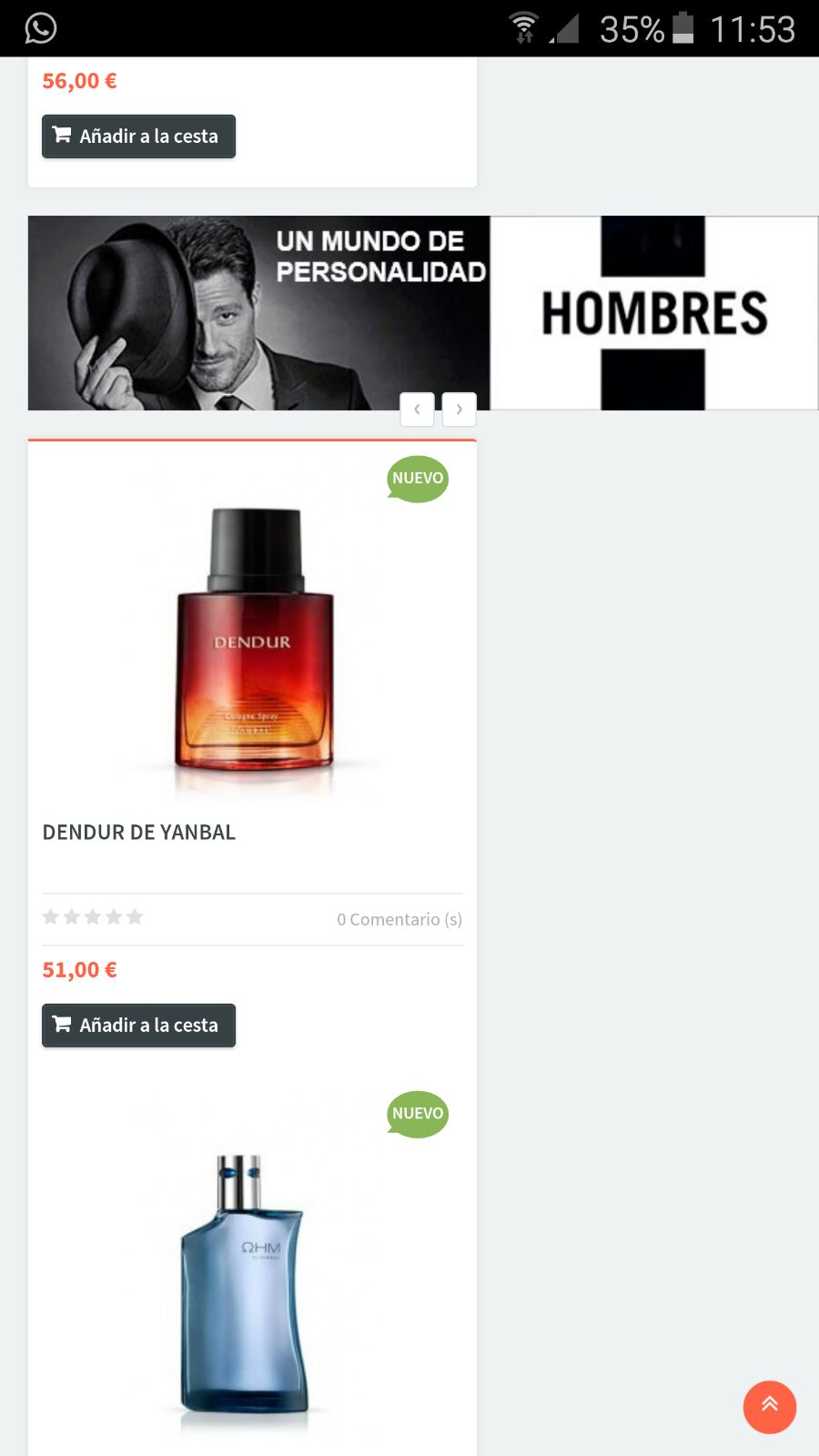Image resolution: width=819 pixels, height=1456 pixels.
Task: Open the HOMBRES category banner
Action: click(654, 313)
